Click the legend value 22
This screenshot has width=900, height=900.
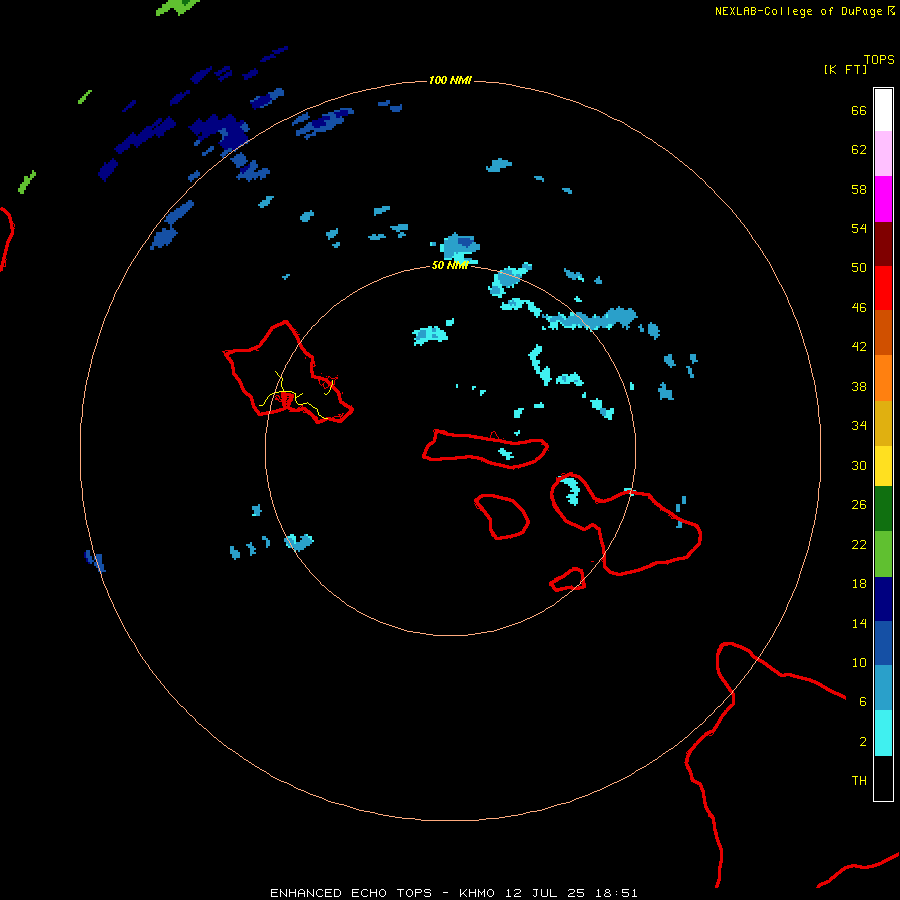coord(859,544)
